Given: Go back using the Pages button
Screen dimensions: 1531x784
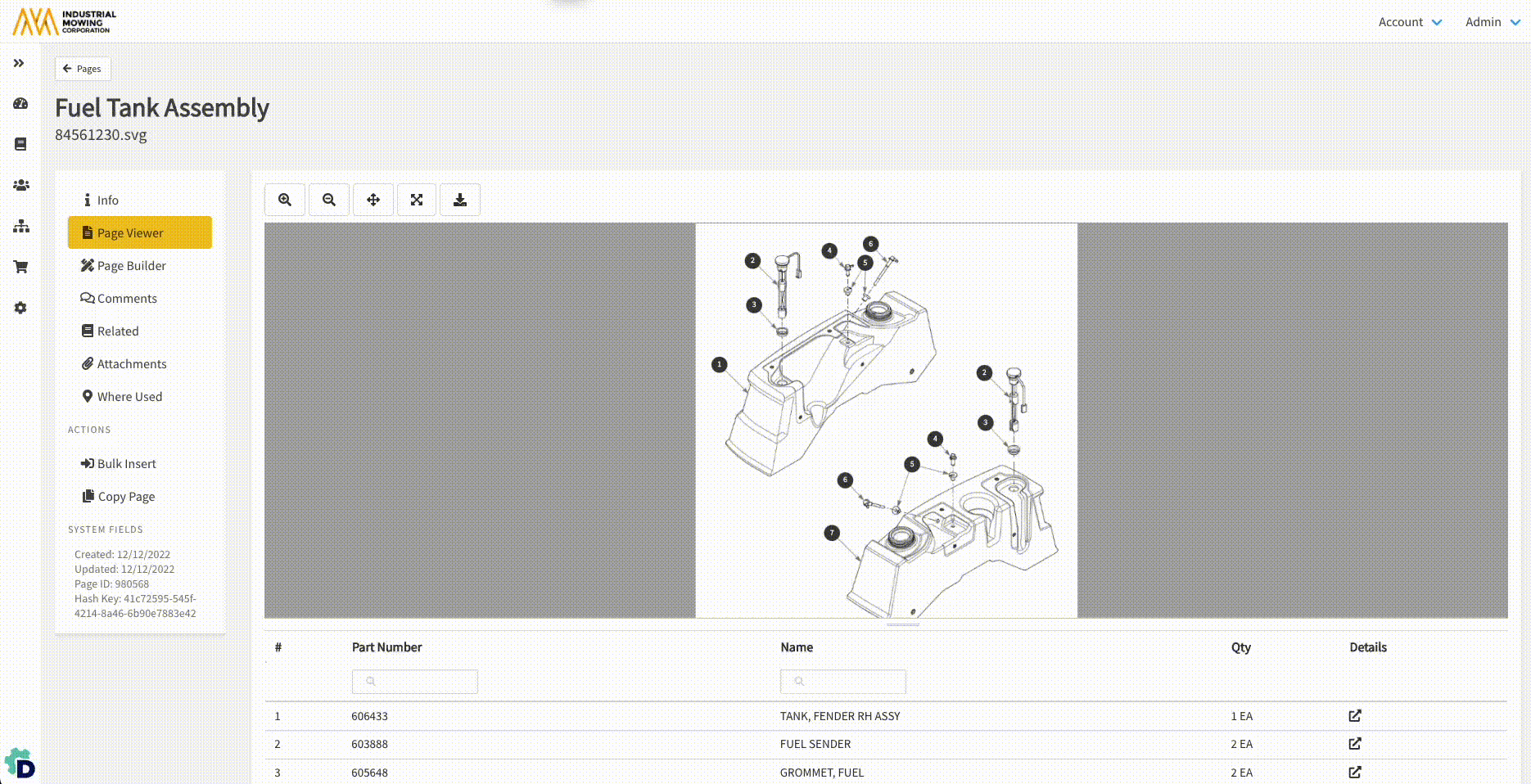Looking at the screenshot, I should [83, 69].
